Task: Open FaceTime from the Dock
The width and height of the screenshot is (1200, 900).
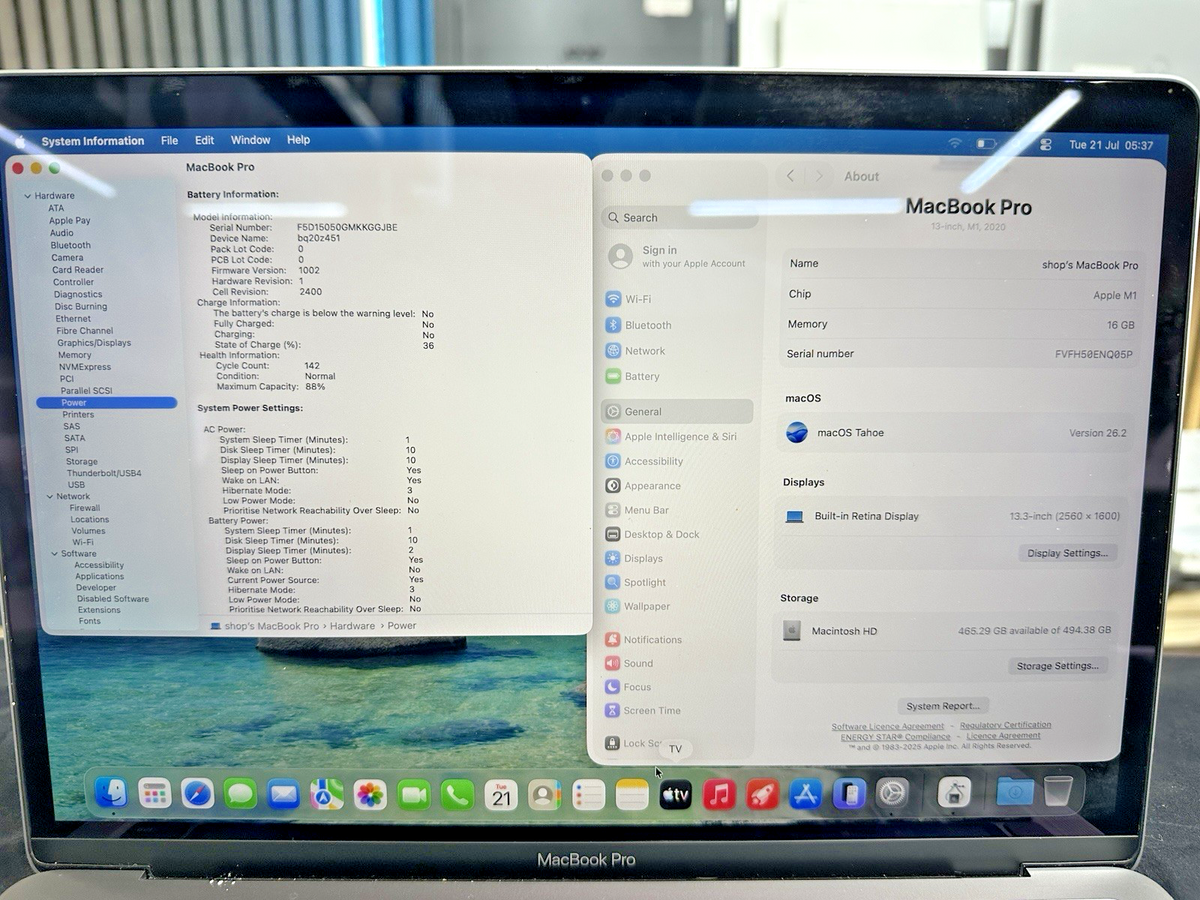Action: [413, 795]
